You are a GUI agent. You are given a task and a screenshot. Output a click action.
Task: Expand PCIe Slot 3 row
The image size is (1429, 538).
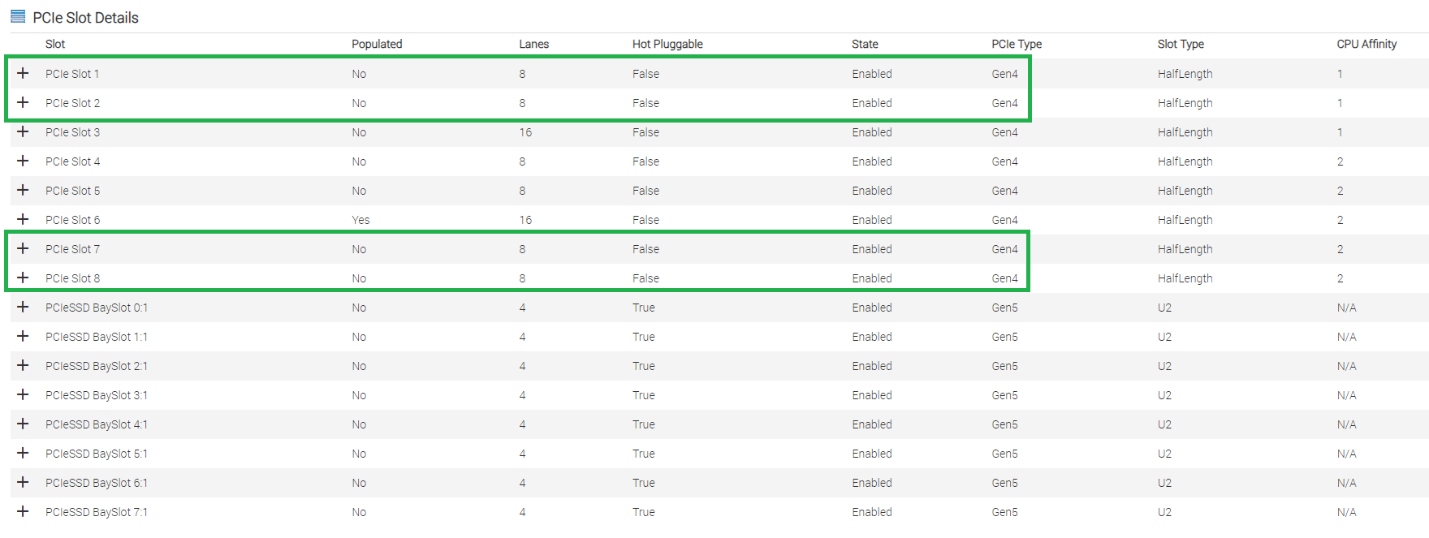coord(23,132)
